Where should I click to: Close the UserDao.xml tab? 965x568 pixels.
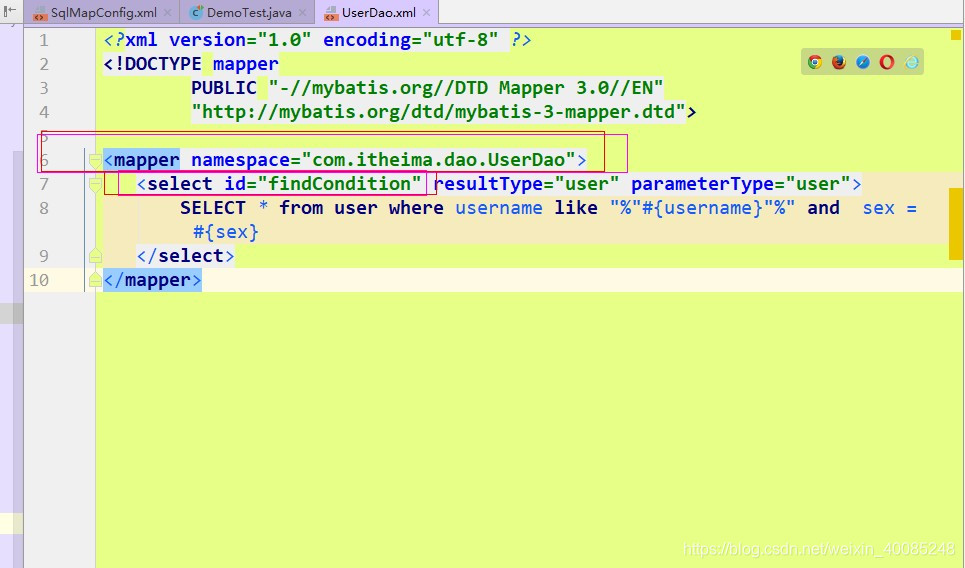(x=426, y=12)
